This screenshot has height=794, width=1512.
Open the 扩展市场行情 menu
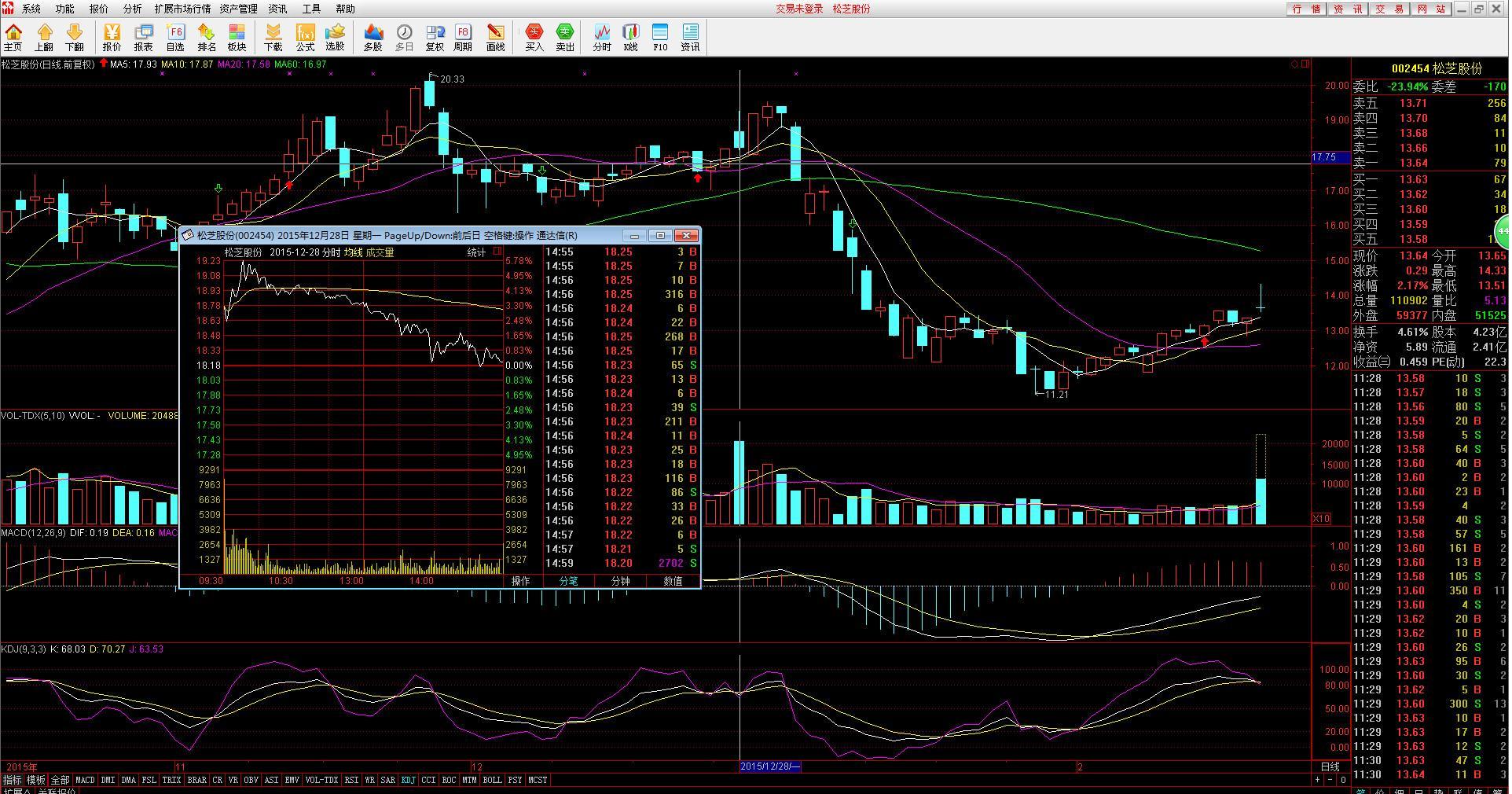coord(182,9)
